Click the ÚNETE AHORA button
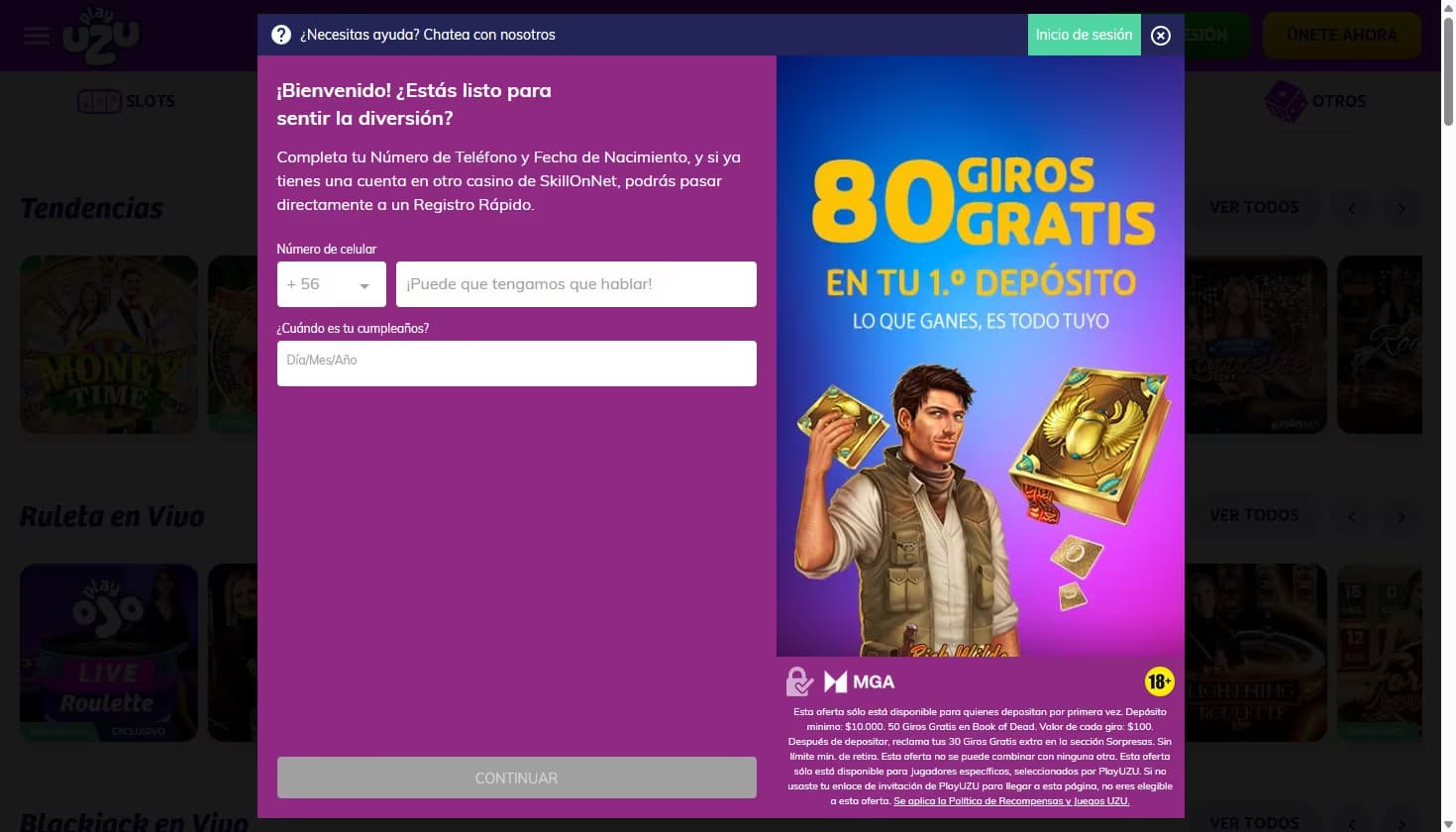The height and width of the screenshot is (832, 1456). click(x=1342, y=35)
